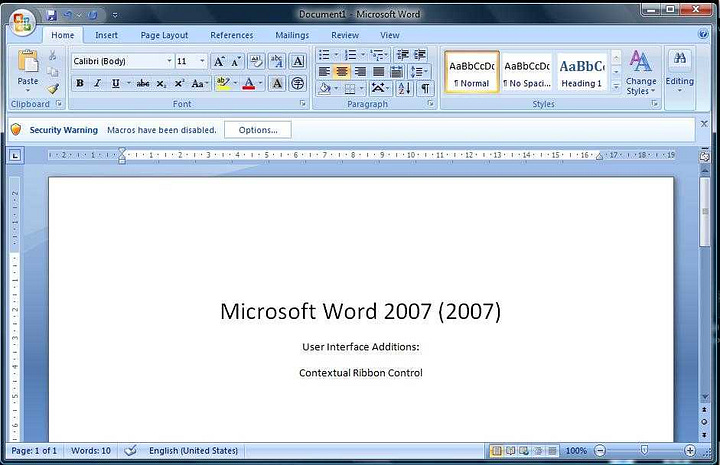Switch to the Review tab
The width and height of the screenshot is (720, 465).
click(345, 35)
